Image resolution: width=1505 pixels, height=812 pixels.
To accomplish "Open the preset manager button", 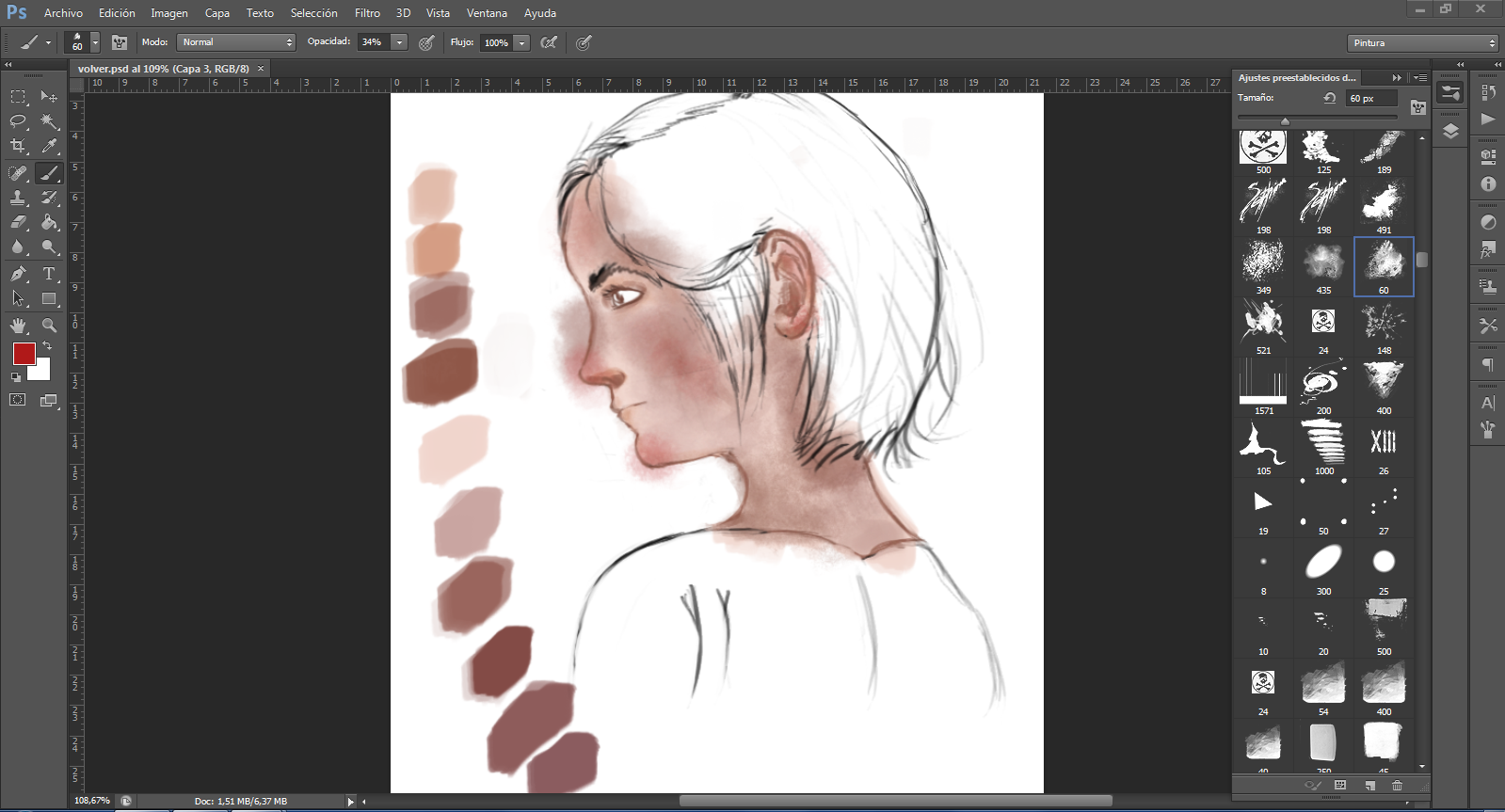I will (x=1340, y=785).
